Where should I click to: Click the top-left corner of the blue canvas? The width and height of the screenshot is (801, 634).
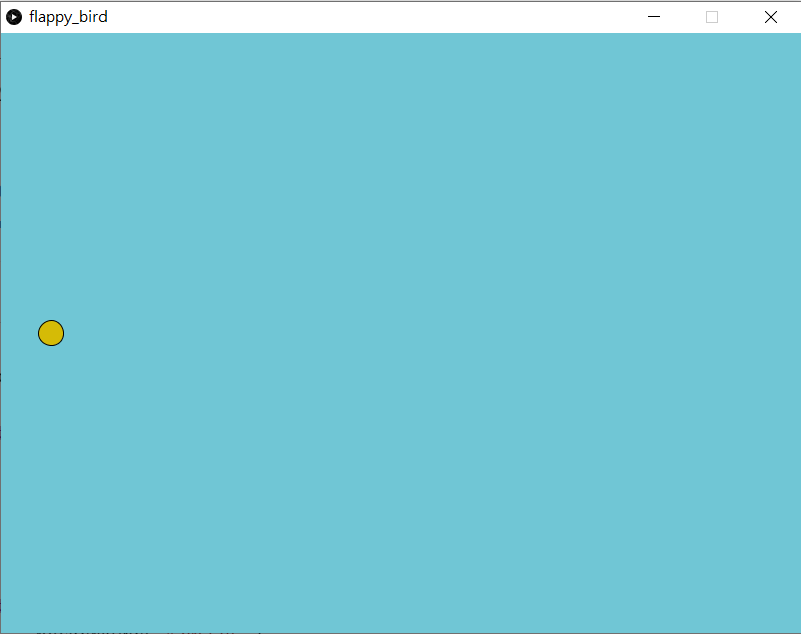5,38
